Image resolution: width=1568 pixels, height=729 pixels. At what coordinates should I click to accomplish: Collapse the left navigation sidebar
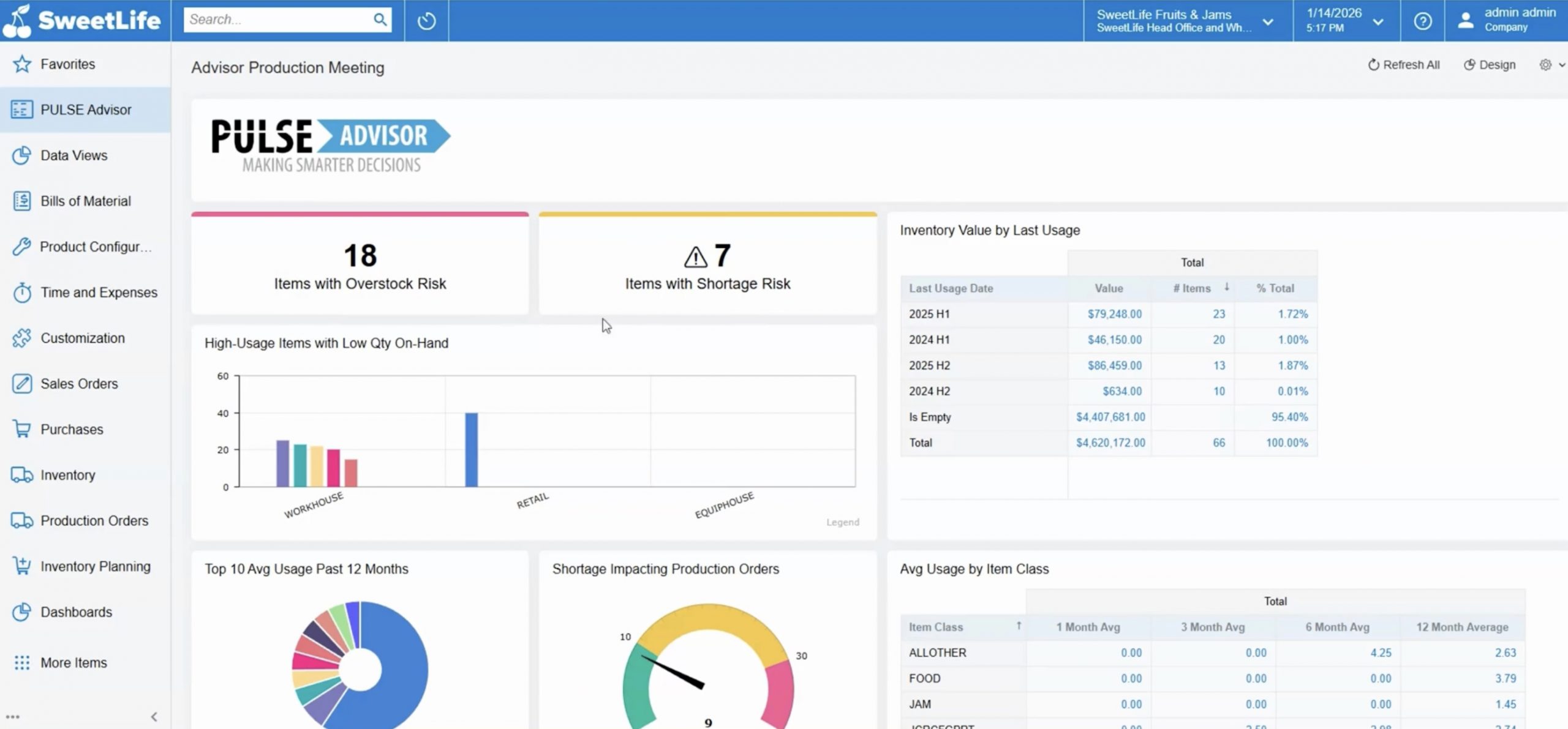pos(154,716)
